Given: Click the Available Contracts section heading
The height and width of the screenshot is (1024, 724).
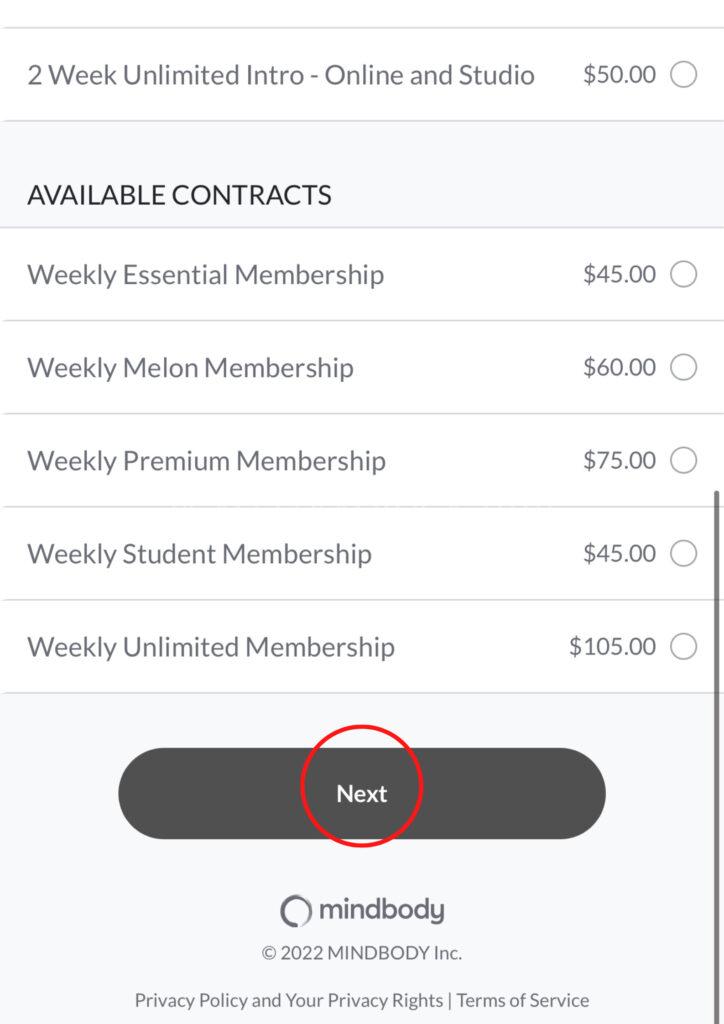Looking at the screenshot, I should click(x=179, y=195).
